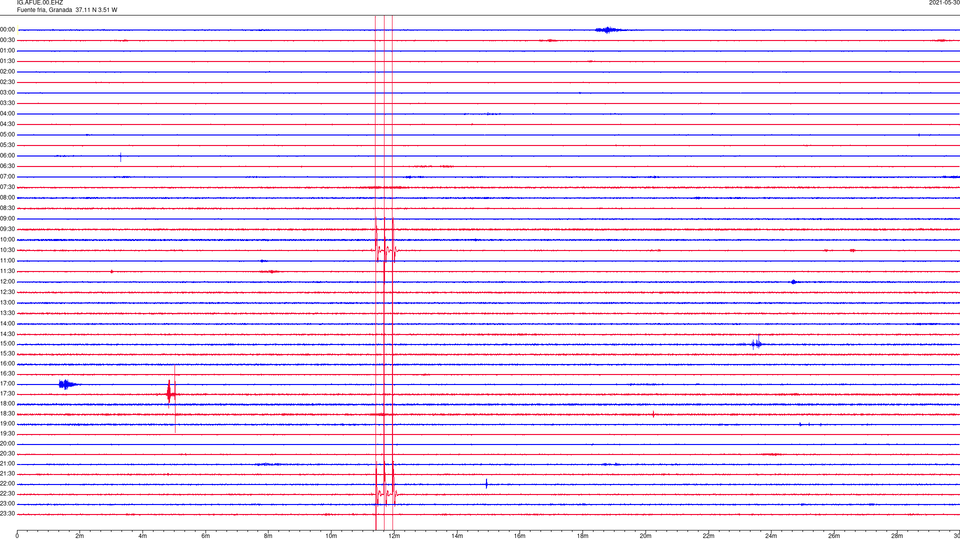This screenshot has width=960, height=540.
Task: Click the 'Fuente fria, Granada' location text
Action: pos(45,10)
